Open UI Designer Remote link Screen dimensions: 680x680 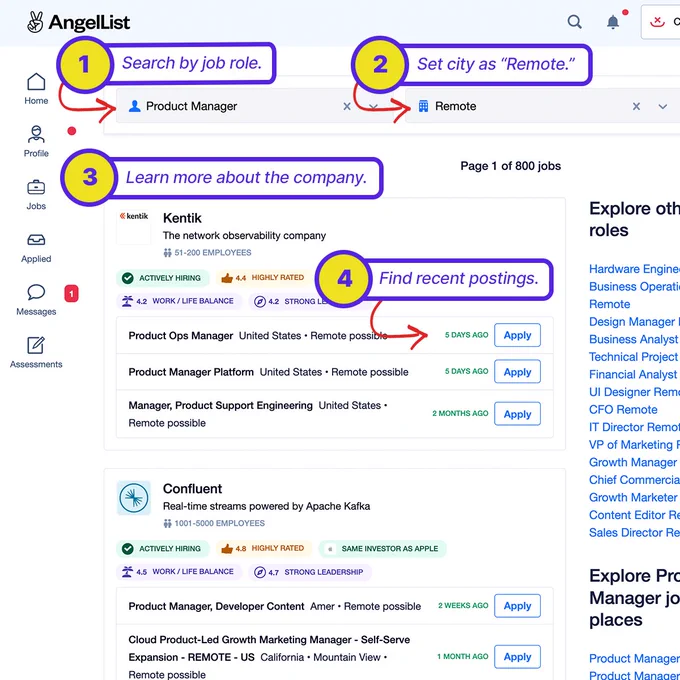coord(634,392)
